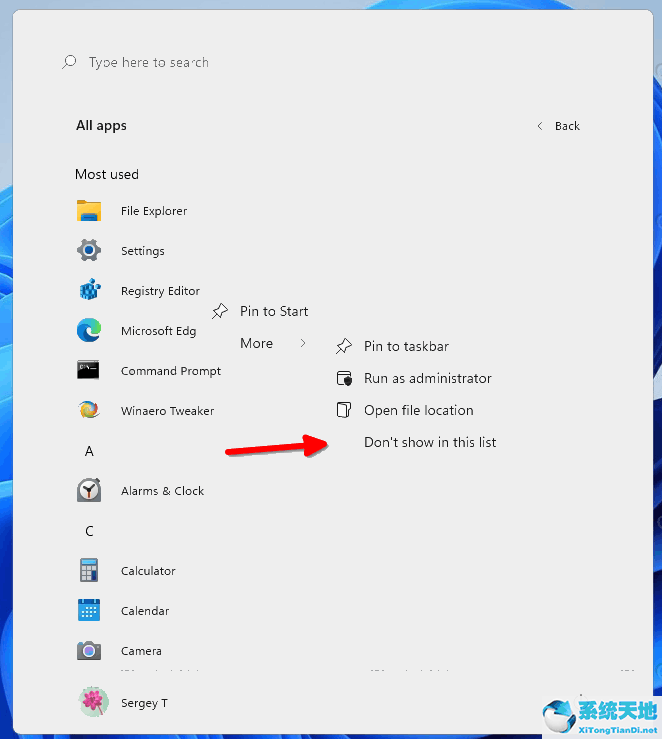Choose Open file location
Viewport: 662px width, 739px height.
pos(418,410)
